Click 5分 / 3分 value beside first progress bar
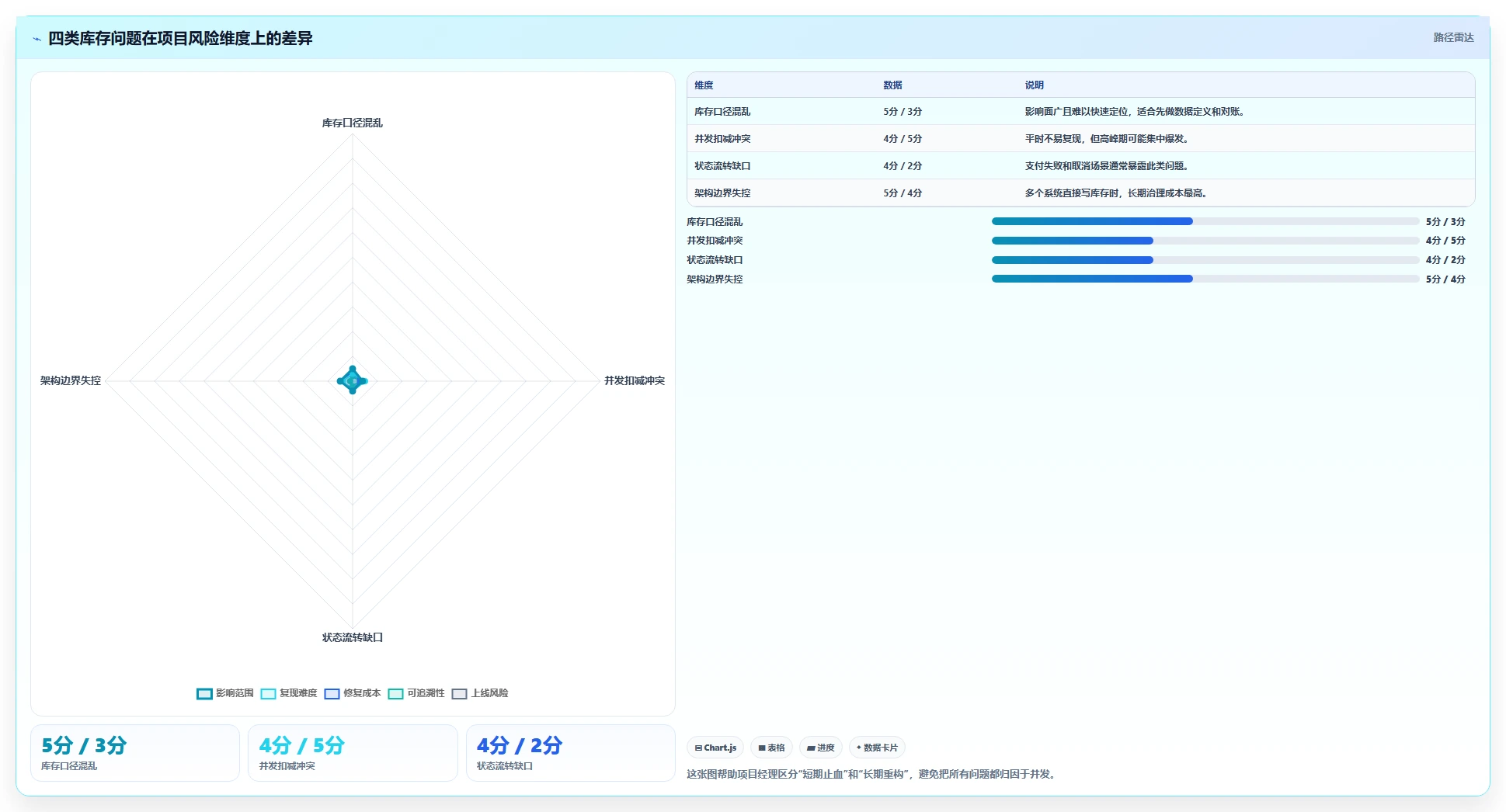 tap(1445, 221)
